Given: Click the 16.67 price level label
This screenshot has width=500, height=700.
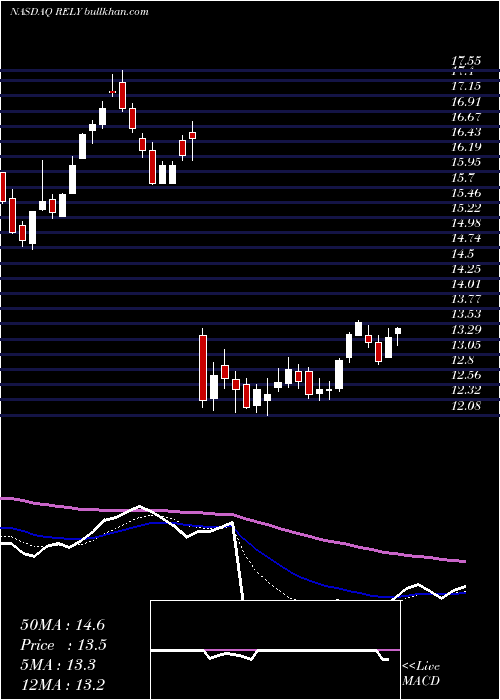Looking at the screenshot, I should click(x=466, y=117).
